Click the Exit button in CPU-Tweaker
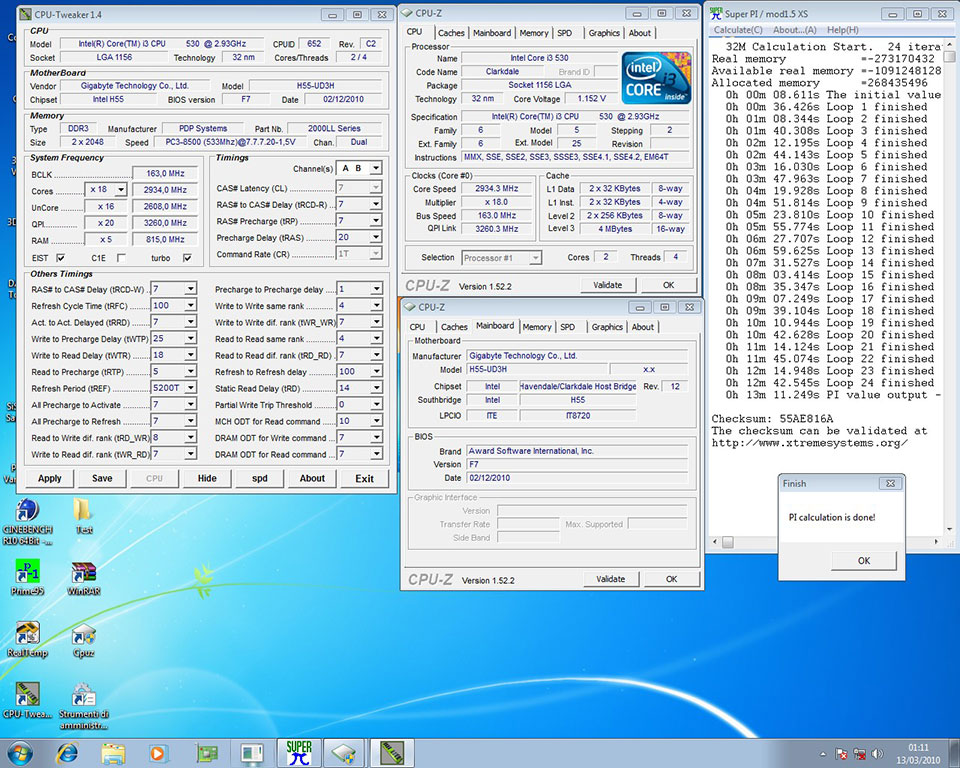The image size is (960, 768). 364,478
